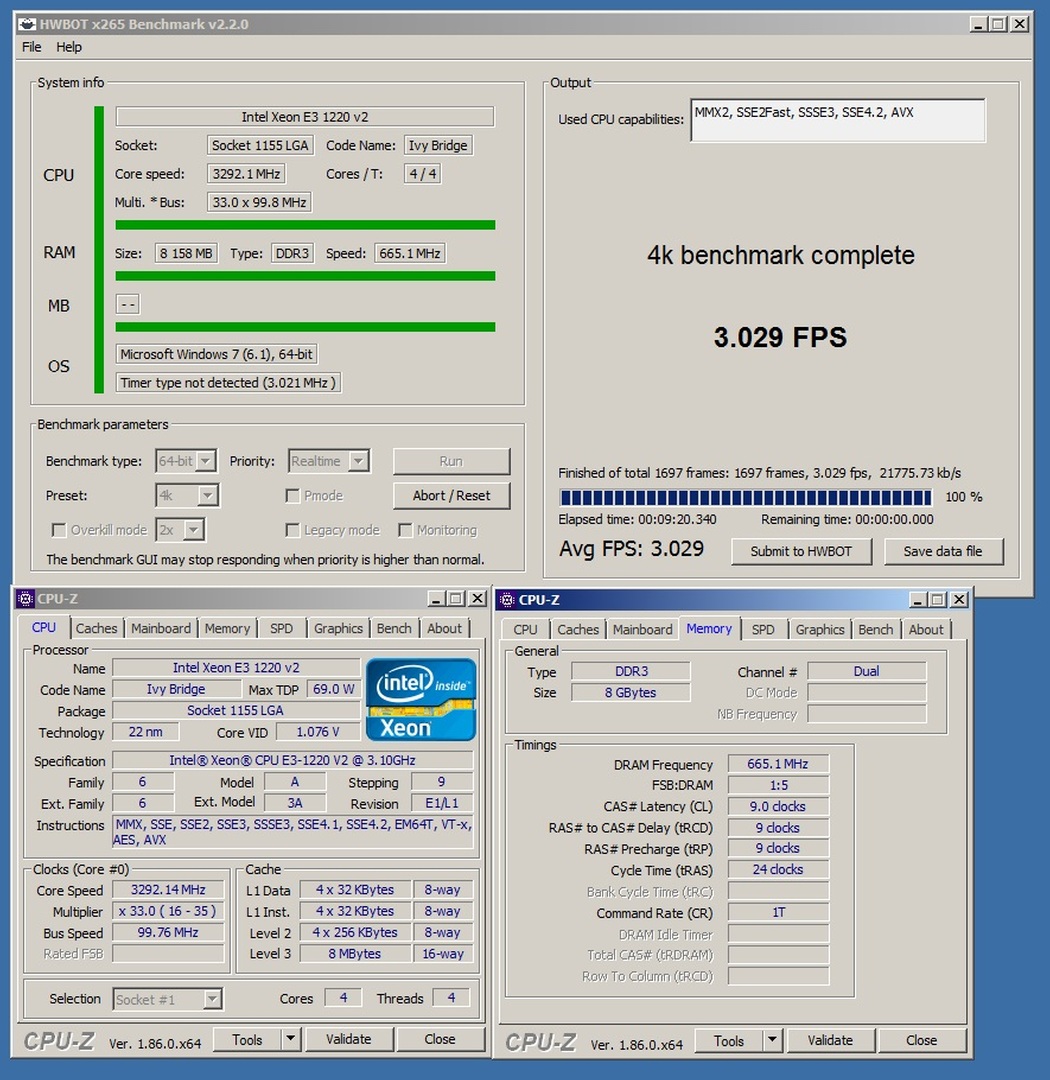Click the Core Speed '3292.14 MHz' value
1050x1080 pixels.
click(168, 890)
